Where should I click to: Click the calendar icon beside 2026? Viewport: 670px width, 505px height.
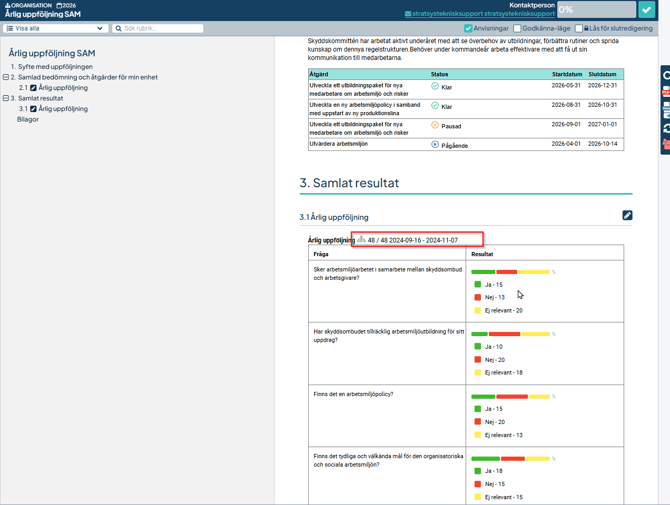pyautogui.click(x=59, y=6)
